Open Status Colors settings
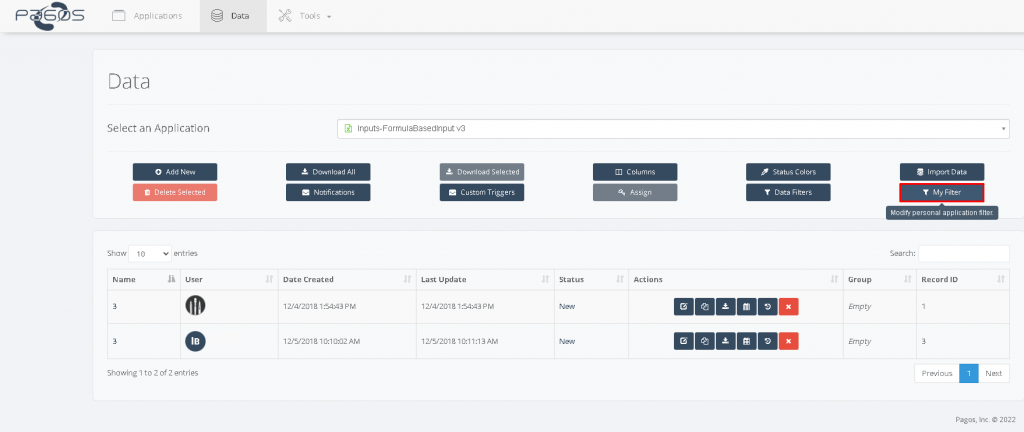This screenshot has height=432, width=1024. pos(788,172)
